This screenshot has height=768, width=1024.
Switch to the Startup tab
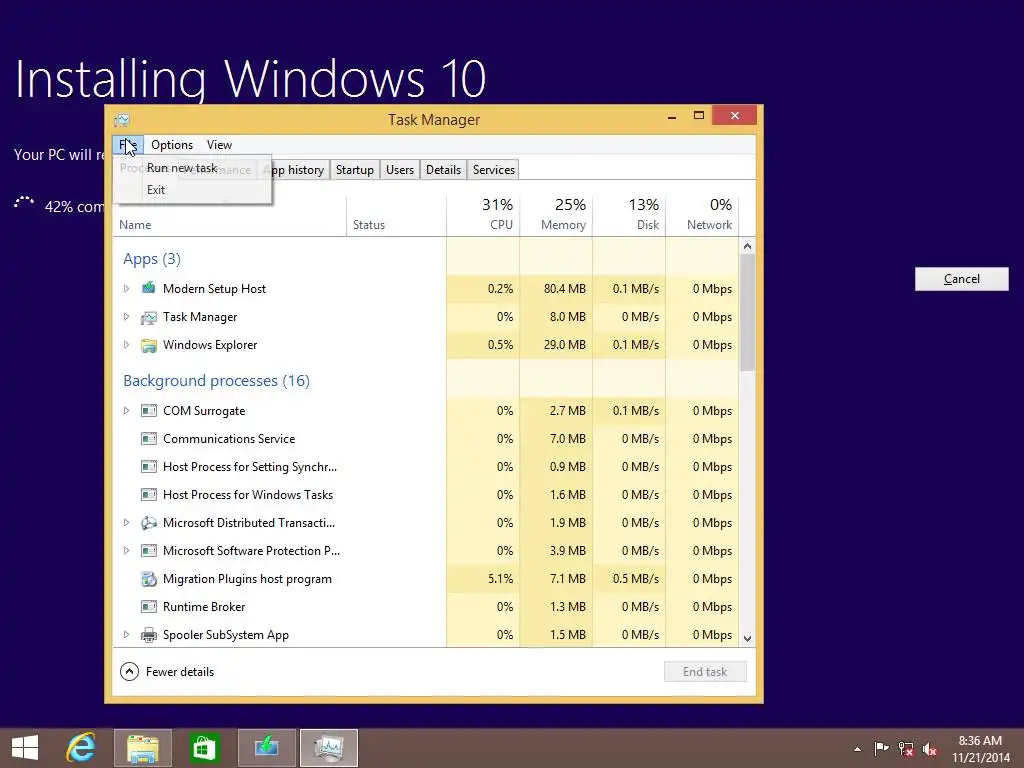pos(355,170)
